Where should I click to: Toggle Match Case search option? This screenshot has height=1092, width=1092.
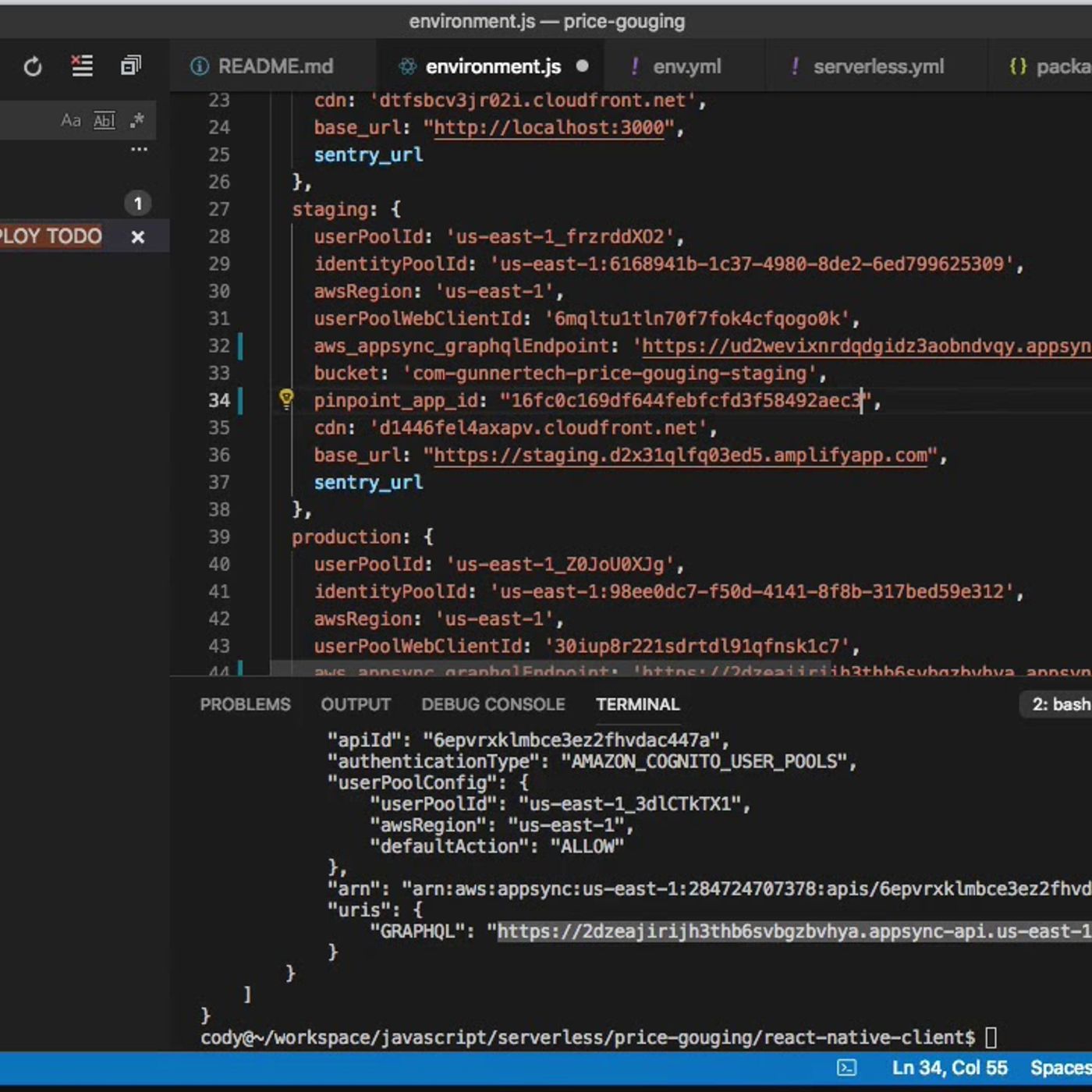pos(70,120)
